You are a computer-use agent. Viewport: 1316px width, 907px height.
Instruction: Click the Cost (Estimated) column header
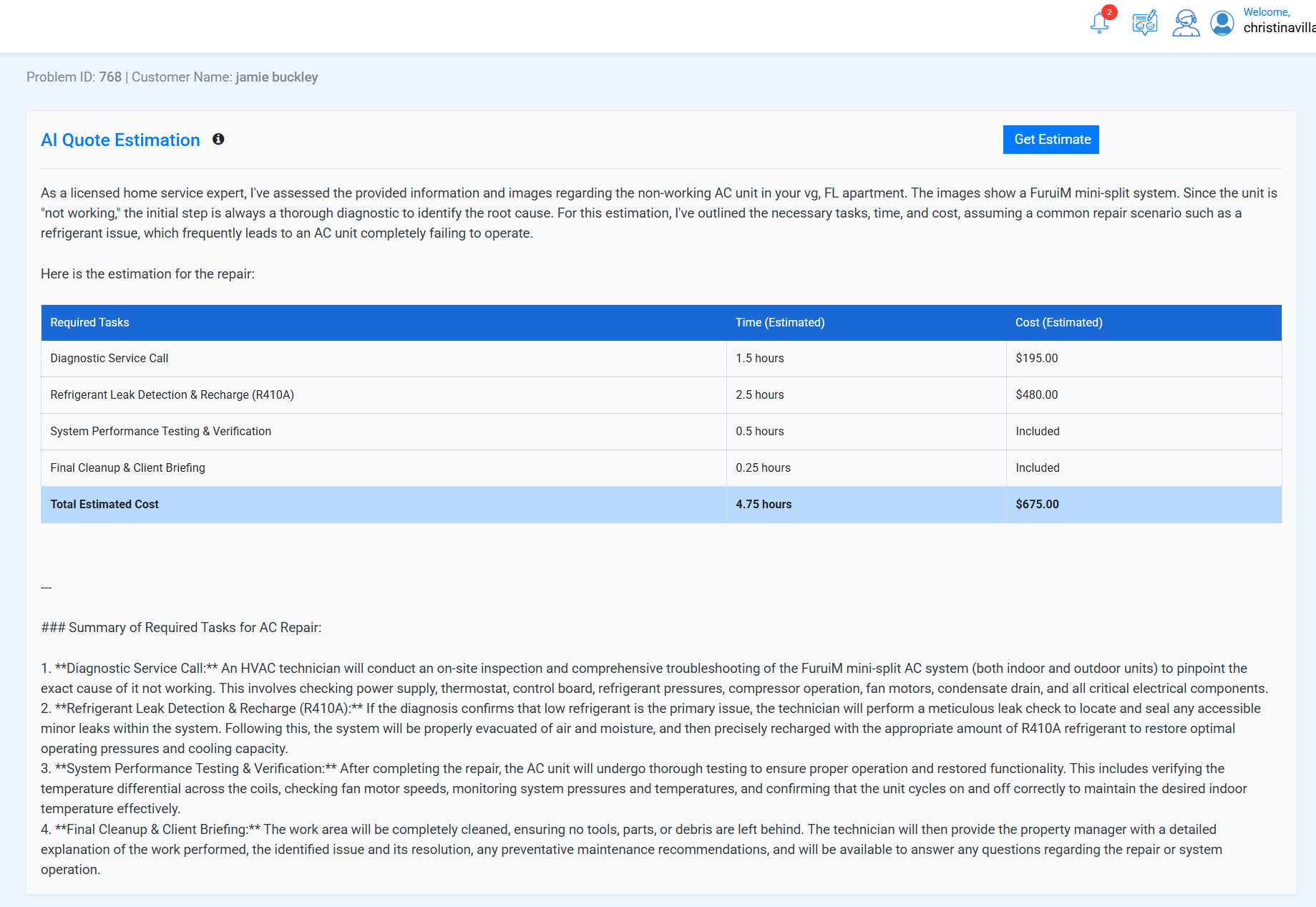[x=1058, y=323]
